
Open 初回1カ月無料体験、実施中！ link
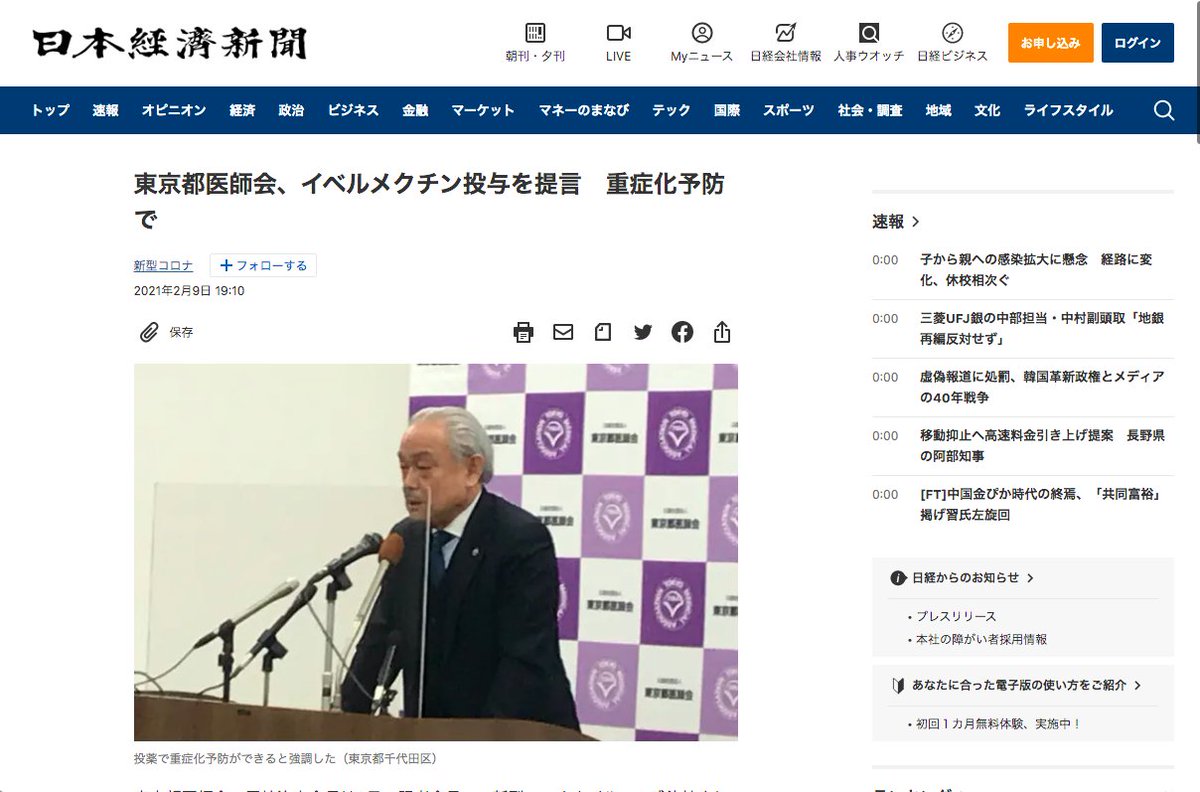(998, 724)
